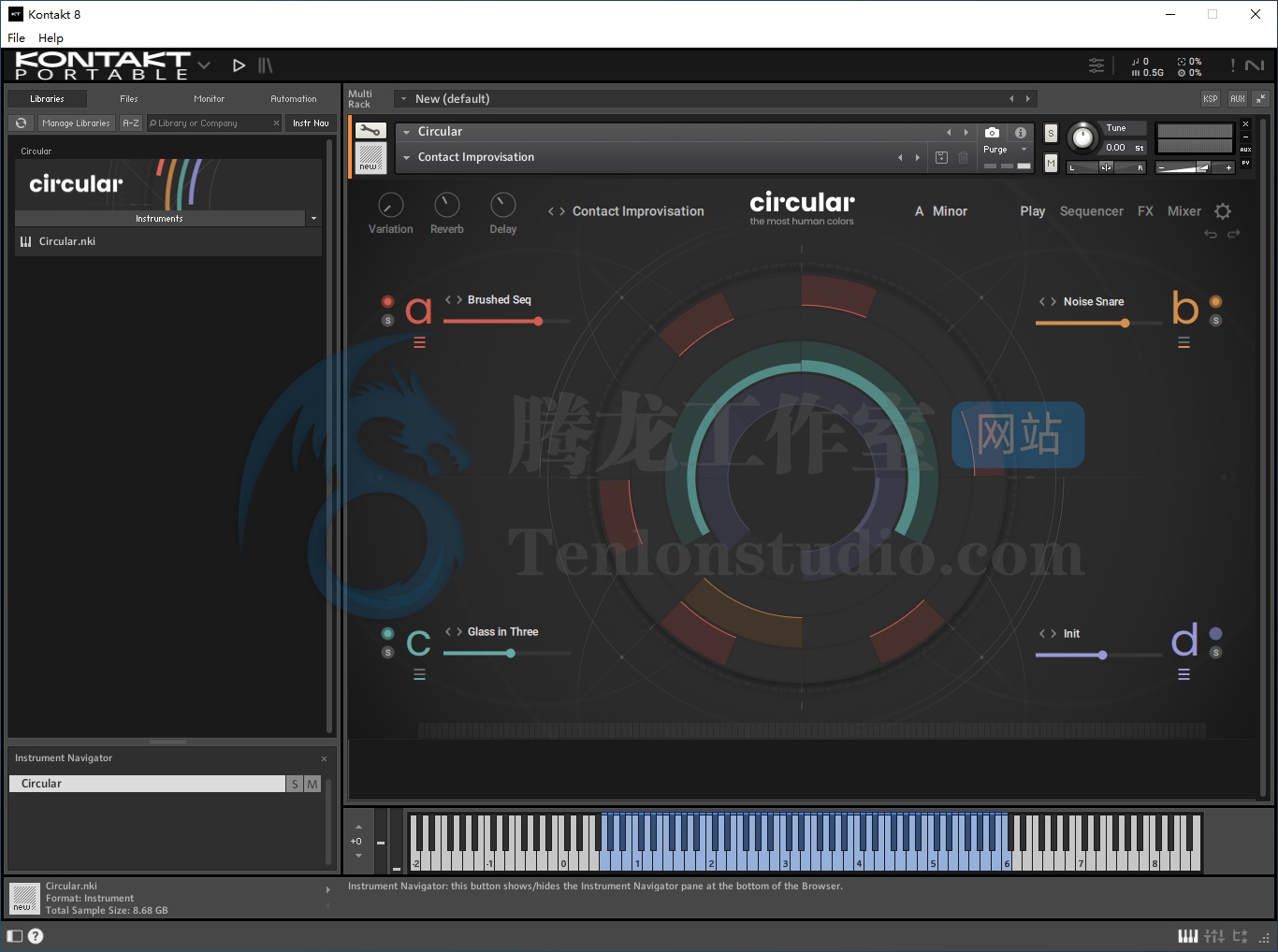This screenshot has height=952, width=1278.
Task: Adjust the Brushed Seq volume slider
Action: (538, 322)
